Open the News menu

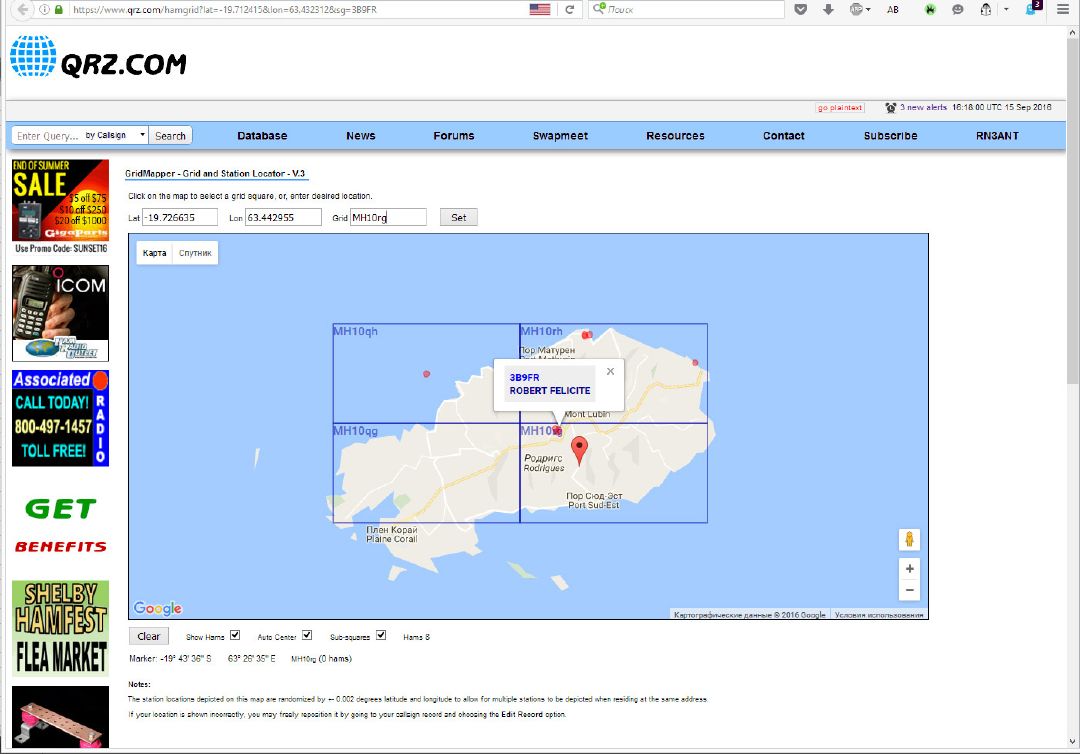360,136
